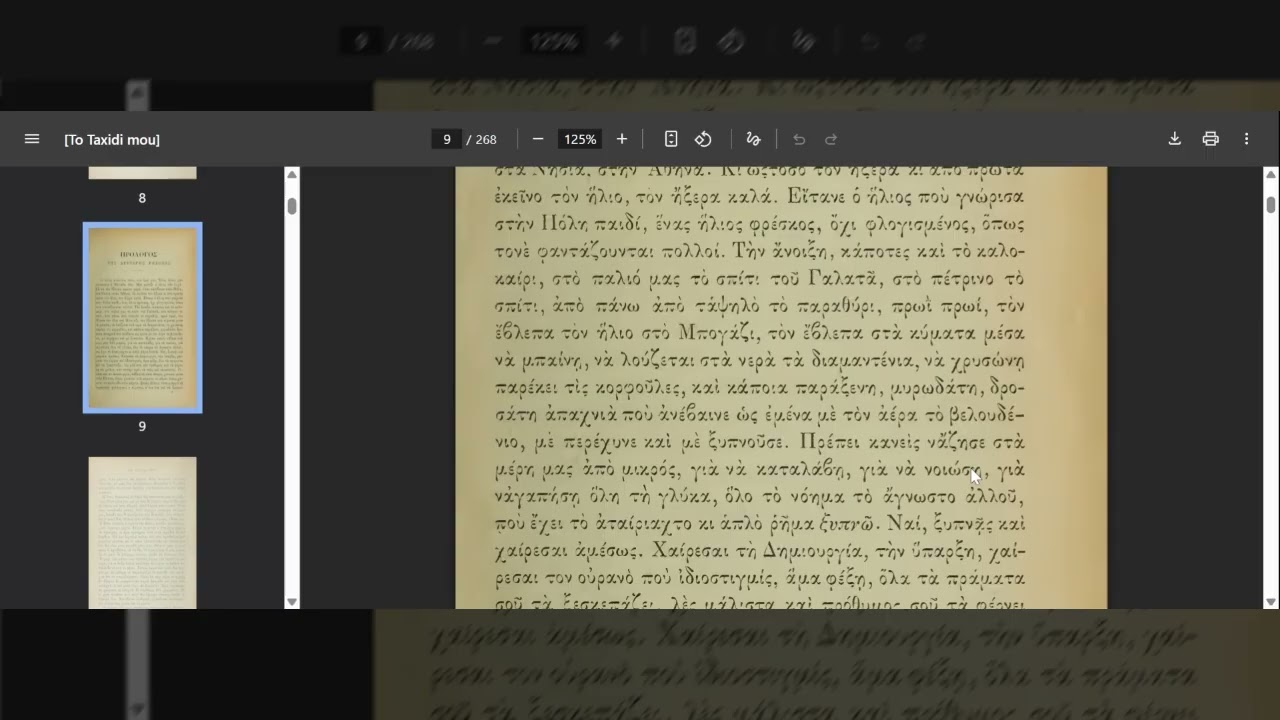Click the document scrollbar up arrow
Image resolution: width=1280 pixels, height=720 pixels.
coord(1271,174)
